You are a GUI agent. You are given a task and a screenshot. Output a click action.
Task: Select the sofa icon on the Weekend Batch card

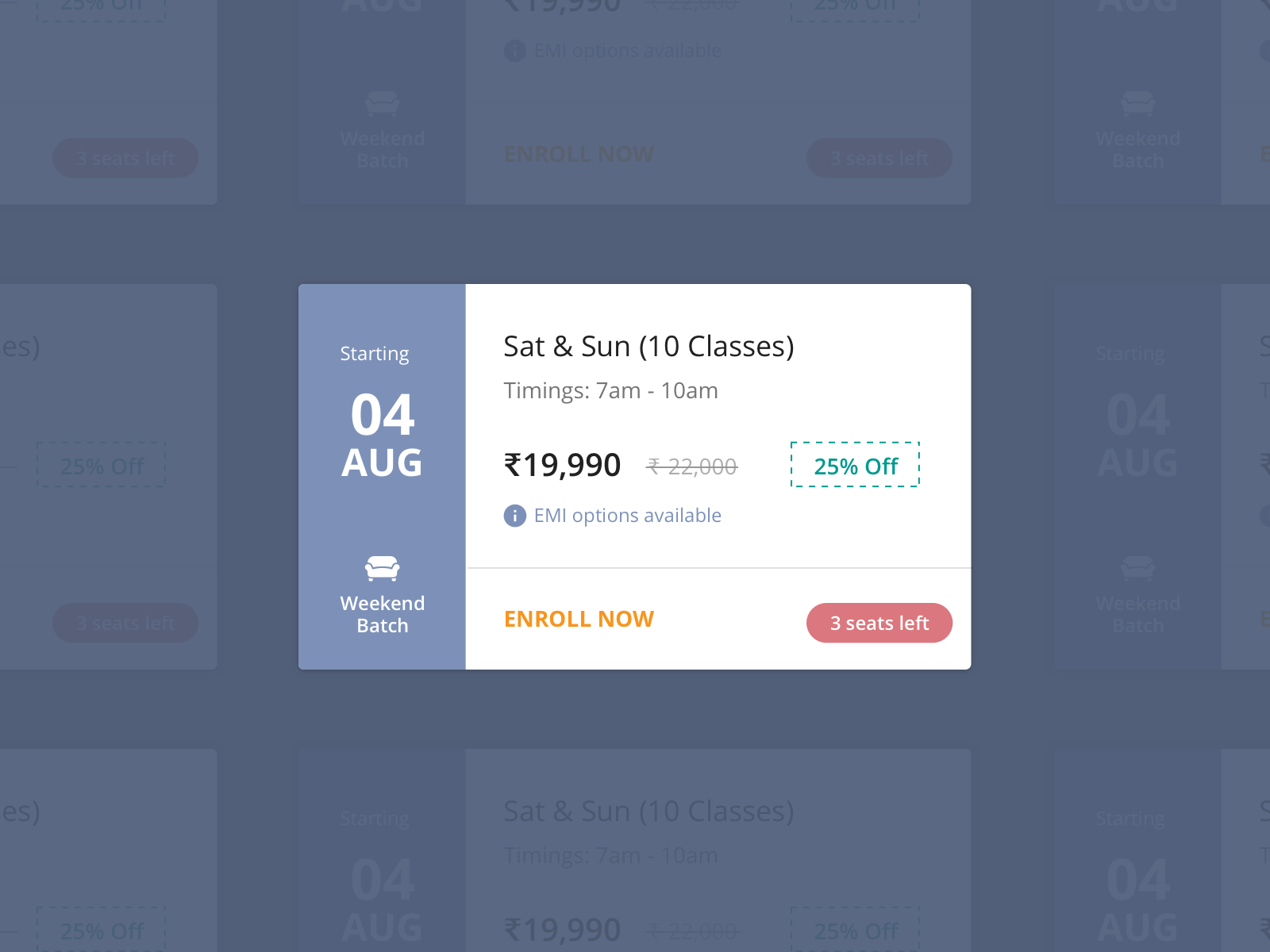[383, 568]
